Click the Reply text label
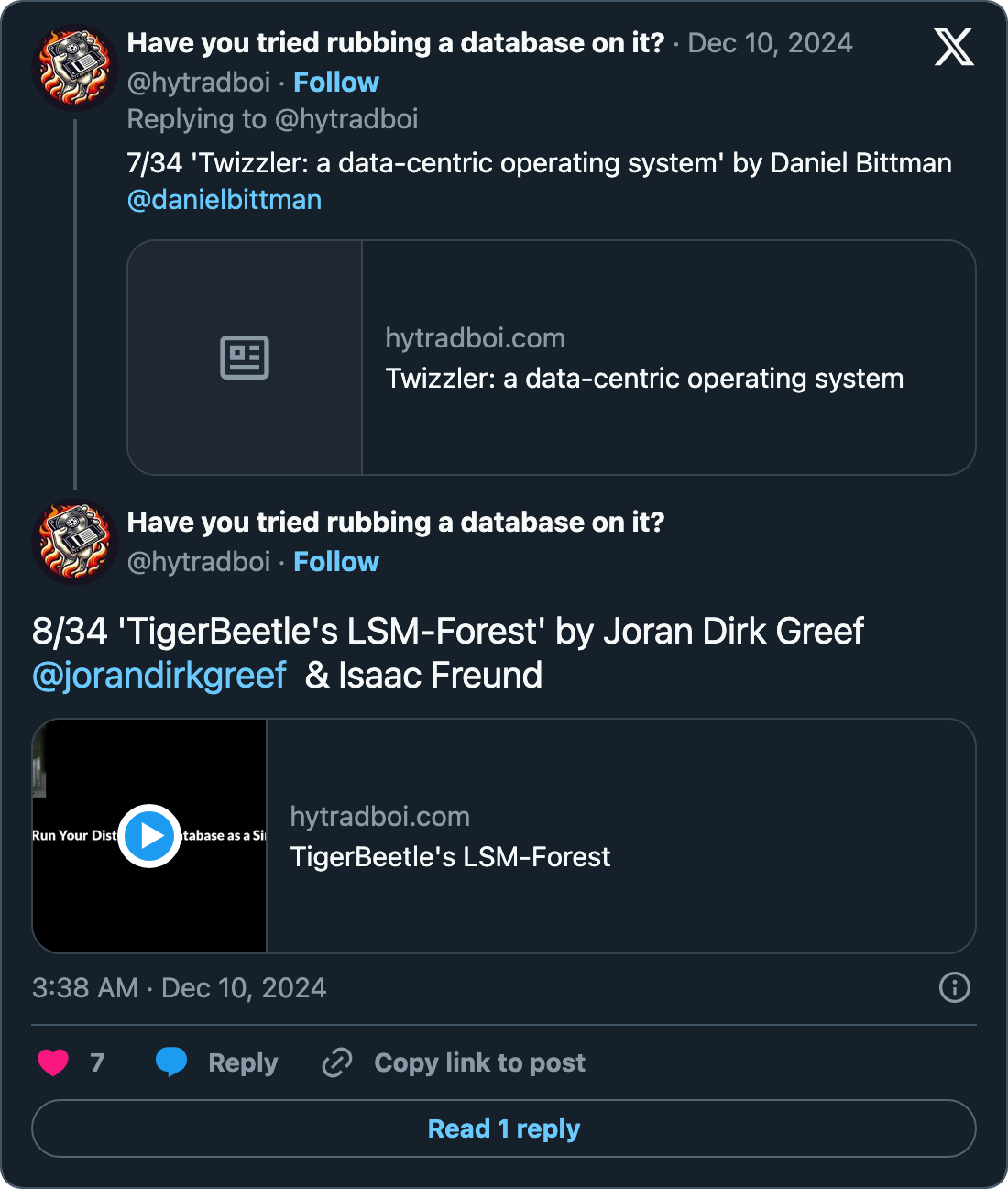Screen dimensions: 1008x1189 [x=243, y=1062]
